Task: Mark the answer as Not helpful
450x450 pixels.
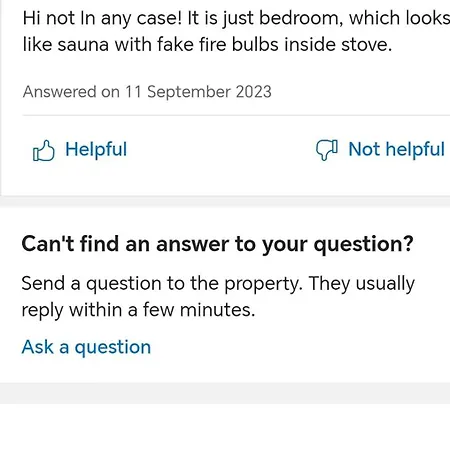Action: point(380,150)
